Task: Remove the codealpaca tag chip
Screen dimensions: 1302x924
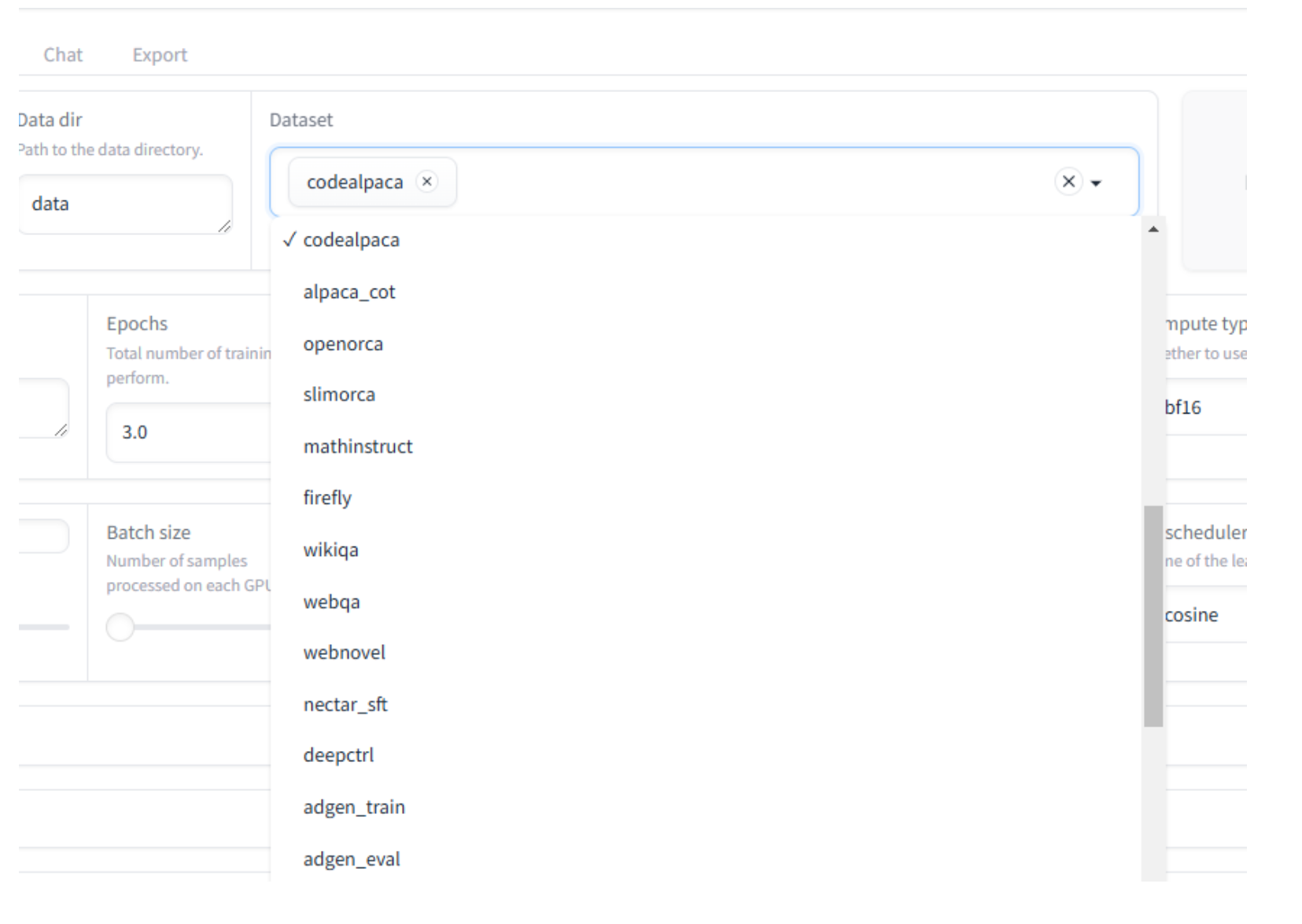Action: [426, 182]
